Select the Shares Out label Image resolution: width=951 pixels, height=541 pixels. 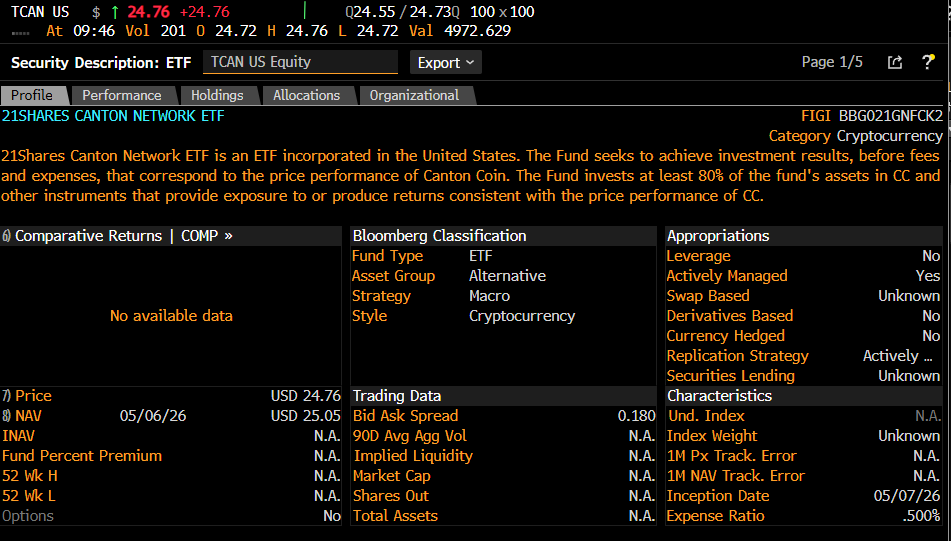[x=391, y=496]
